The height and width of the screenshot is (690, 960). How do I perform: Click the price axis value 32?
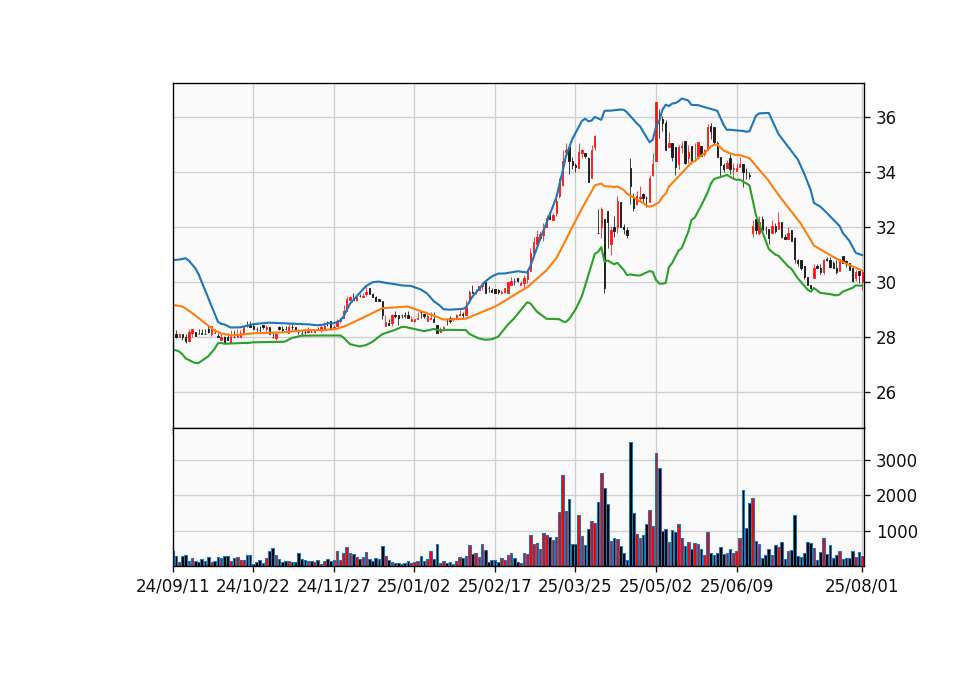(885, 228)
